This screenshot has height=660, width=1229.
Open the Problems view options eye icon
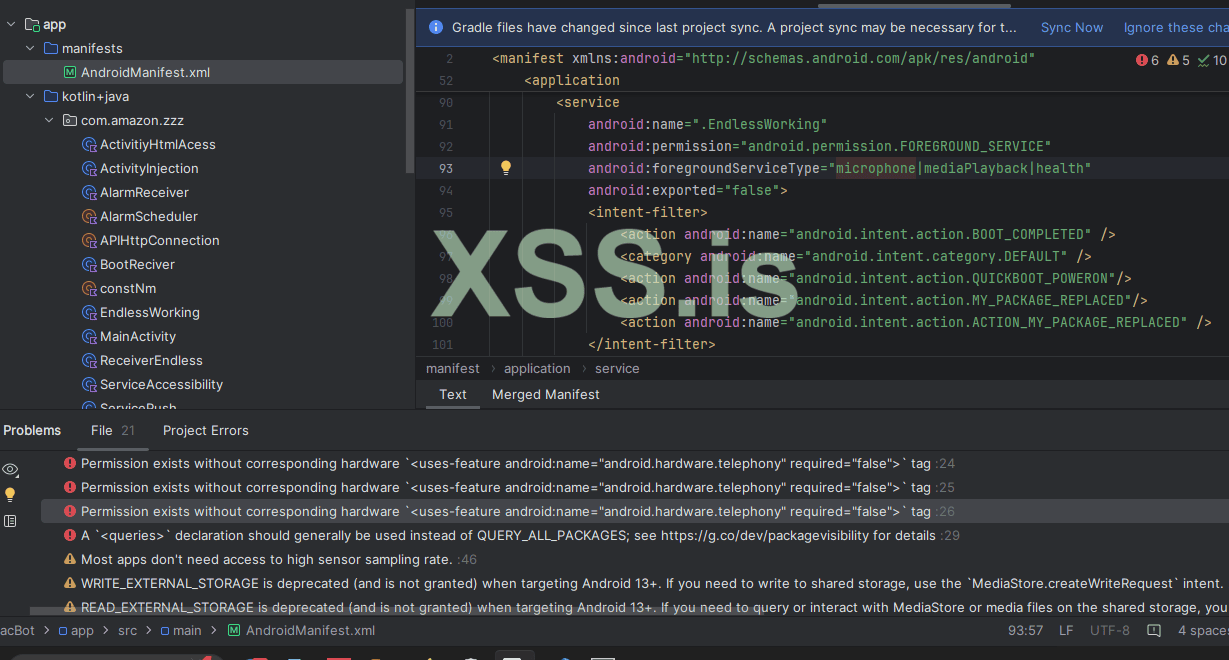tap(10, 469)
